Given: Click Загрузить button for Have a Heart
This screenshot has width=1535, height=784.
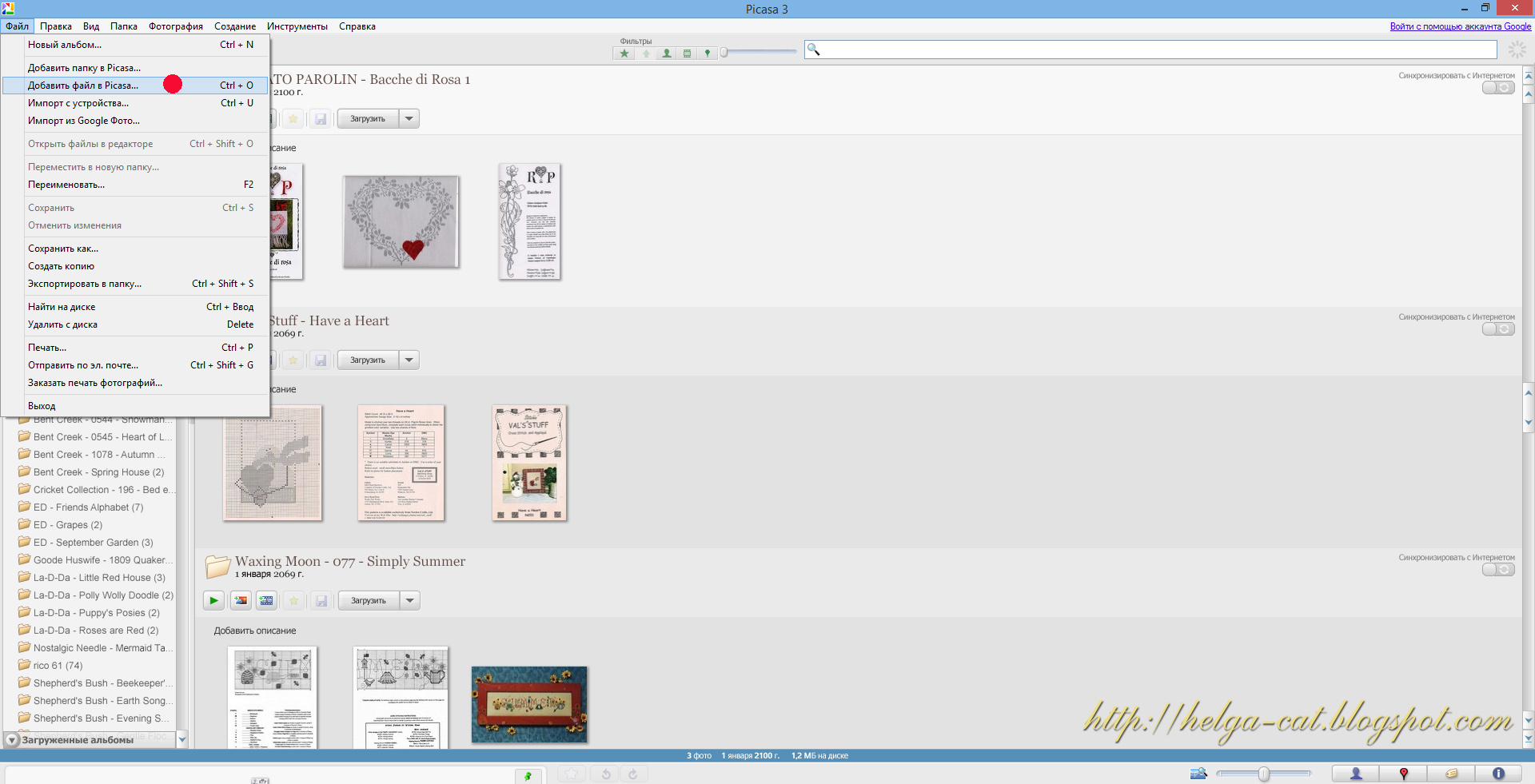Looking at the screenshot, I should pos(368,360).
